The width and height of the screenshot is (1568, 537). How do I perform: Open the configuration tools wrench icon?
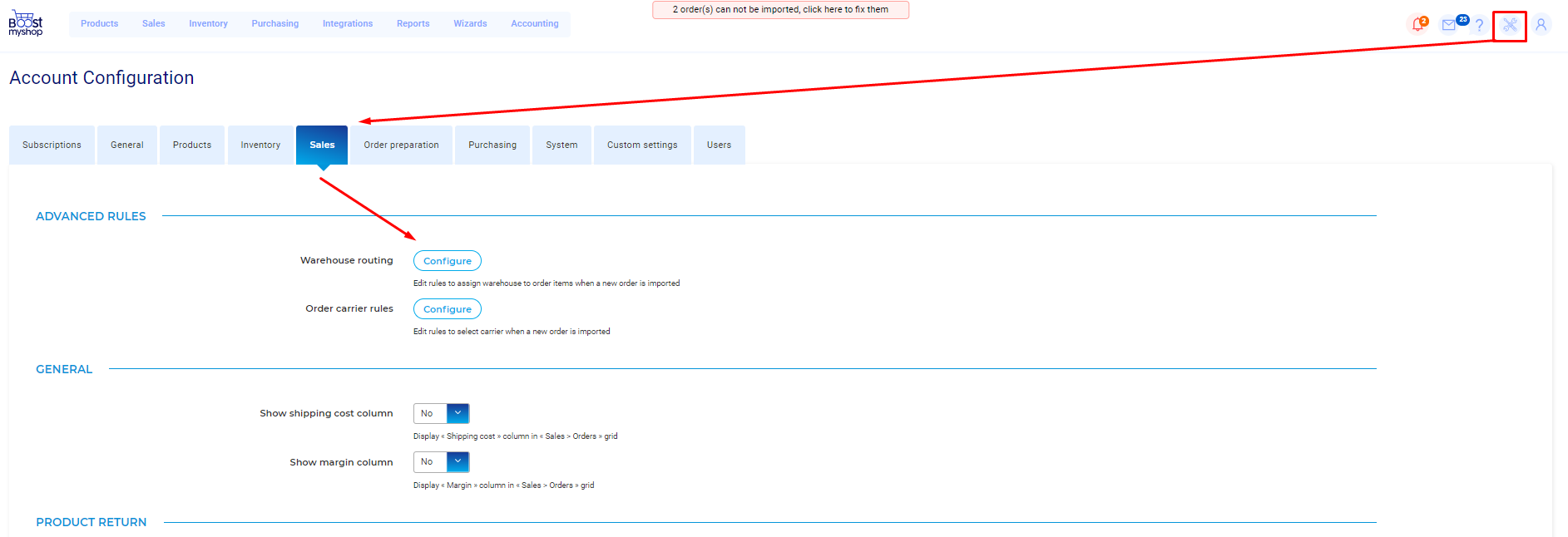pos(1510,25)
